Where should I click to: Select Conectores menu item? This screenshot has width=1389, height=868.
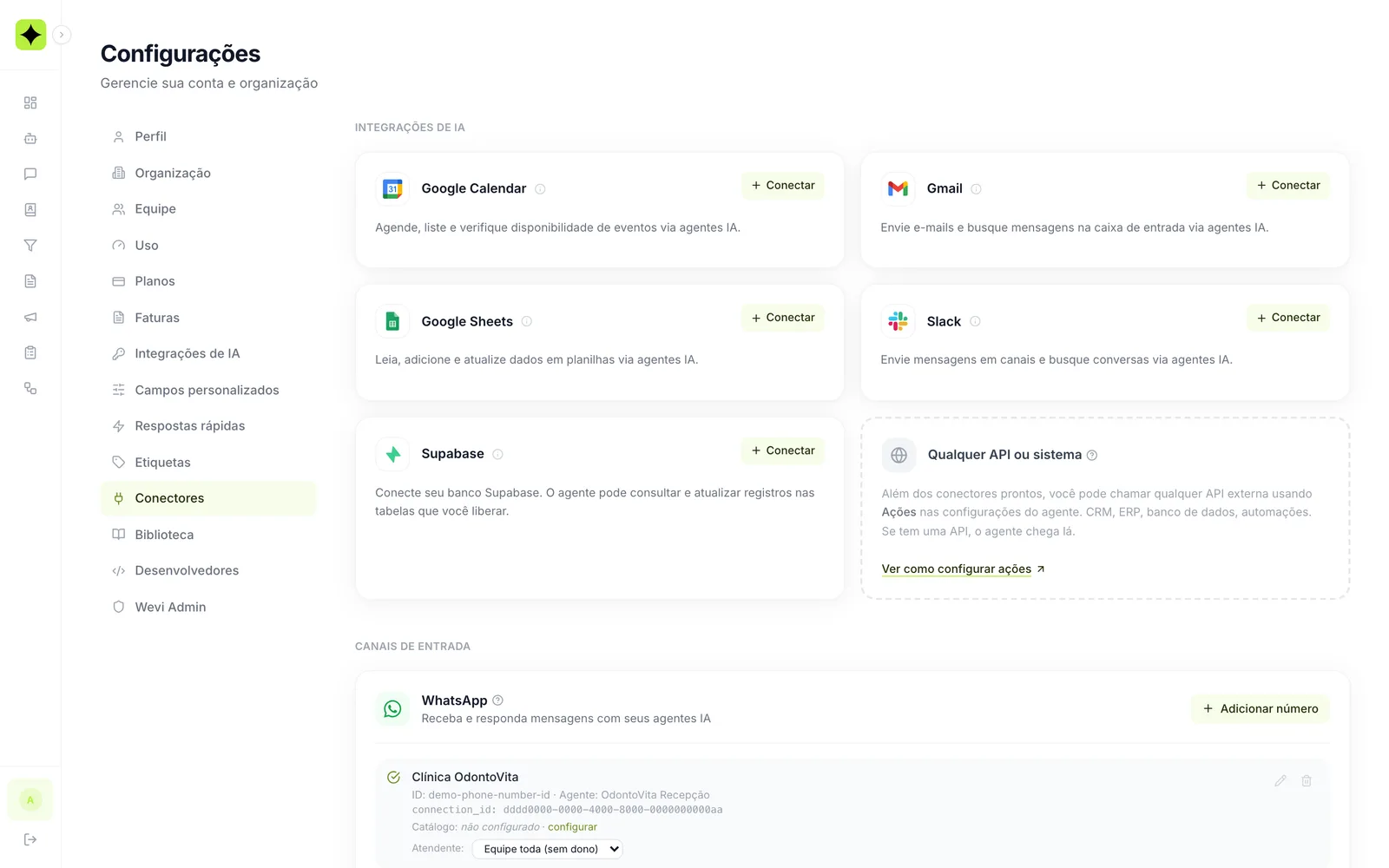click(x=208, y=498)
